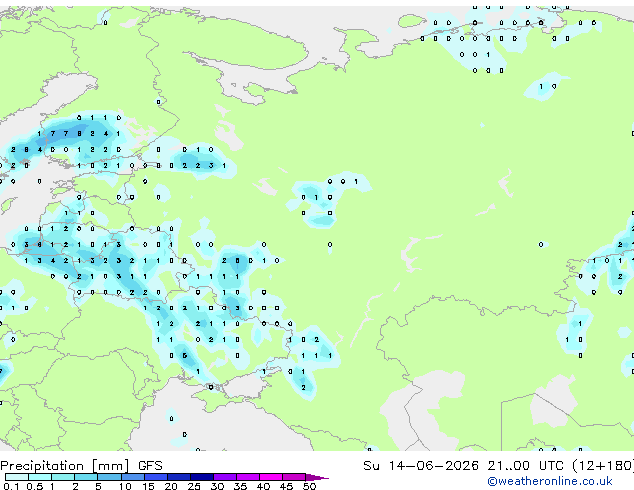The height and width of the screenshot is (490, 634).
Task: Click the '25' legend scale label
Action: pos(194,486)
